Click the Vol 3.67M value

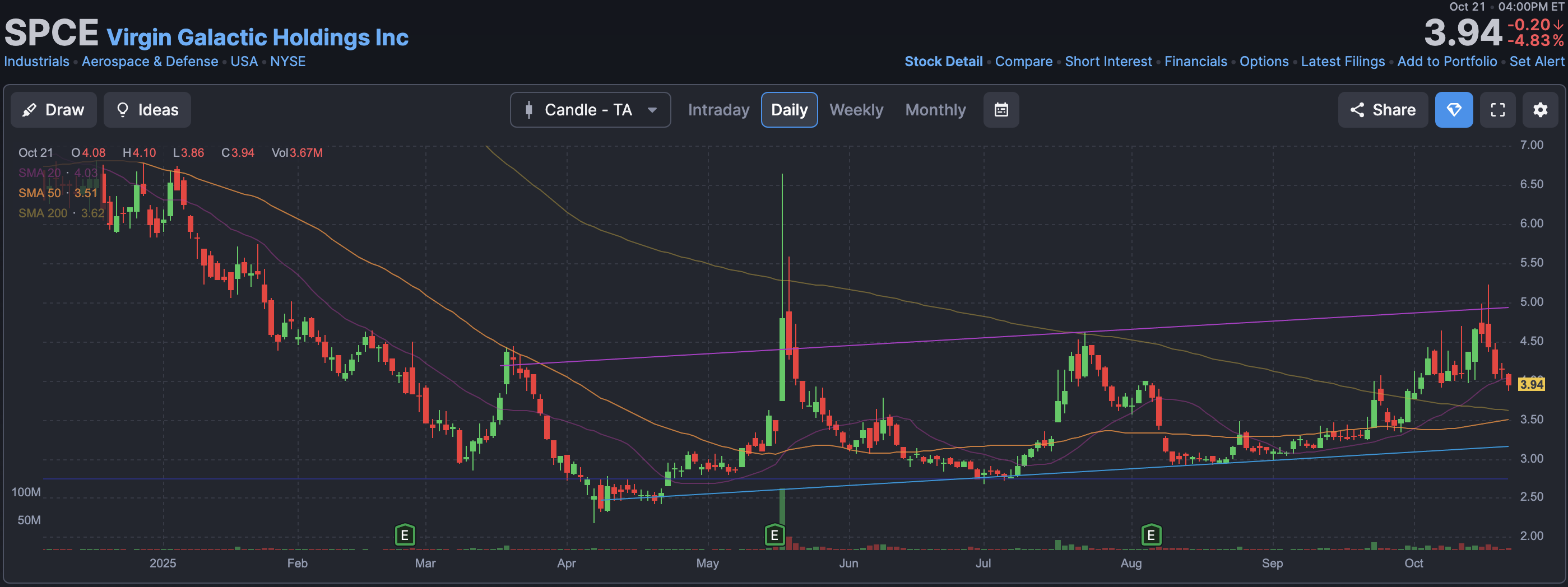tap(297, 153)
